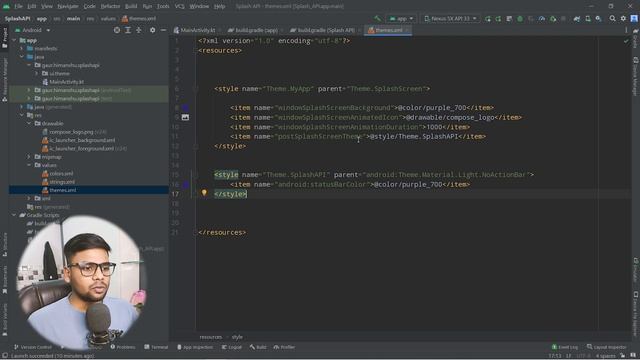Open the Device Manager phone icon in toolbar
The image size is (640, 360).
tap(588, 19)
